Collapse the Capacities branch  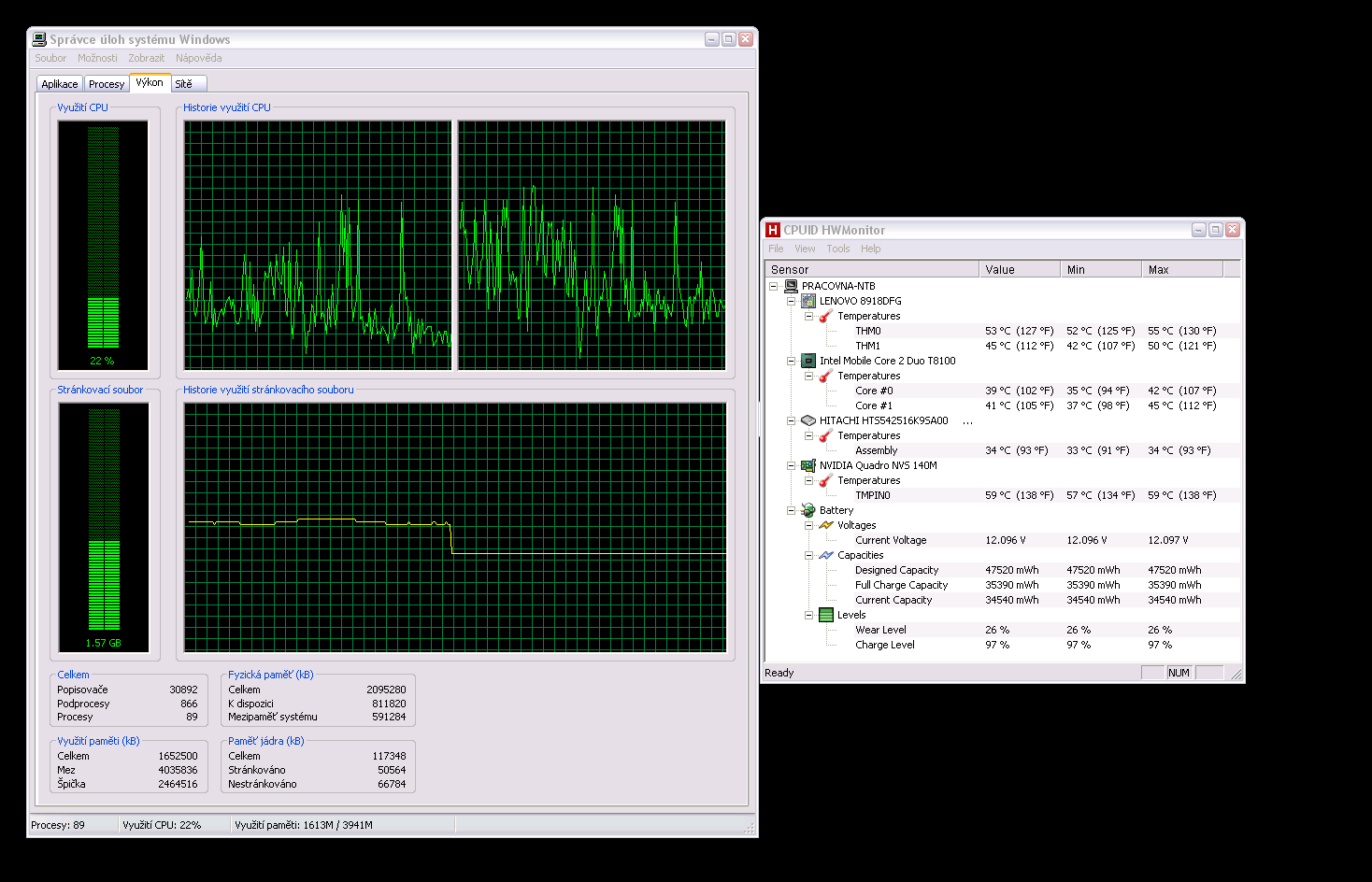pyautogui.click(x=808, y=555)
